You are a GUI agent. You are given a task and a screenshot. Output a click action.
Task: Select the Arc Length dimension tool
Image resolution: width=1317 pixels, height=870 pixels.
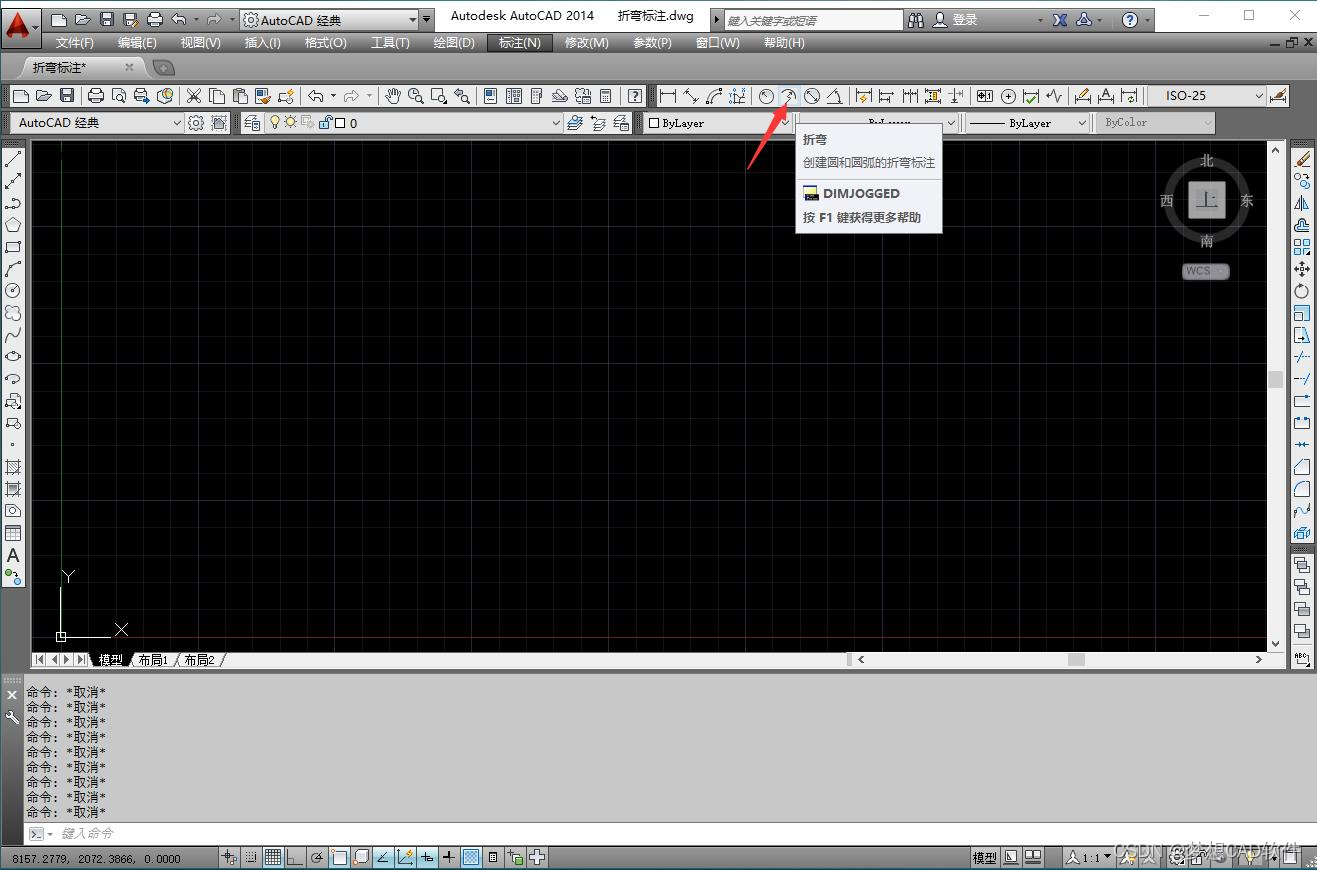(714, 96)
